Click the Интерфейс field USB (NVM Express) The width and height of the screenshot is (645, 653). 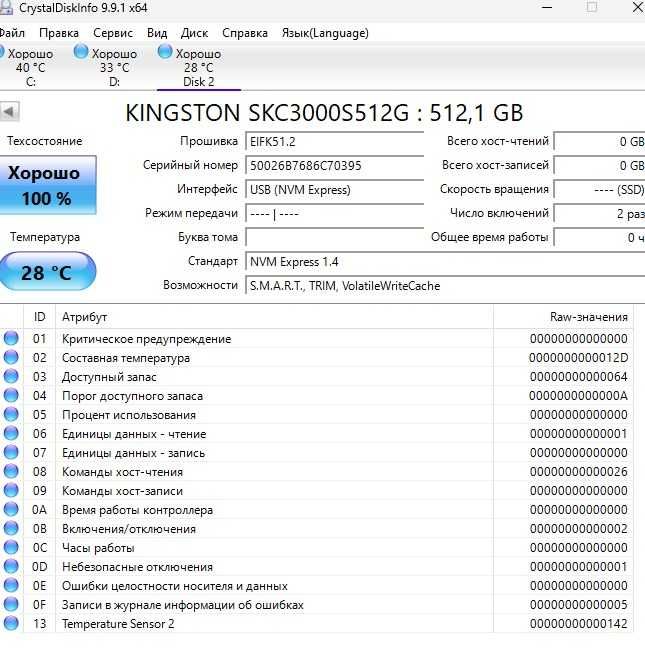tap(335, 190)
